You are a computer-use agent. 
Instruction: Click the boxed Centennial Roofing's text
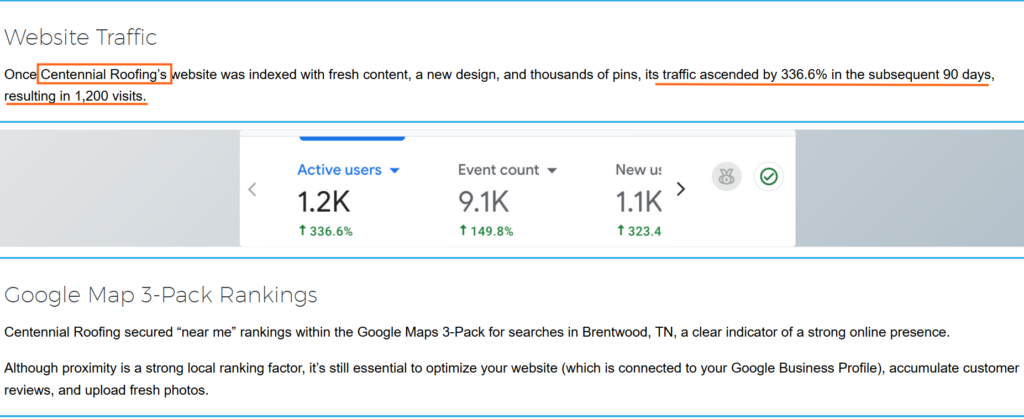pyautogui.click(x=105, y=74)
